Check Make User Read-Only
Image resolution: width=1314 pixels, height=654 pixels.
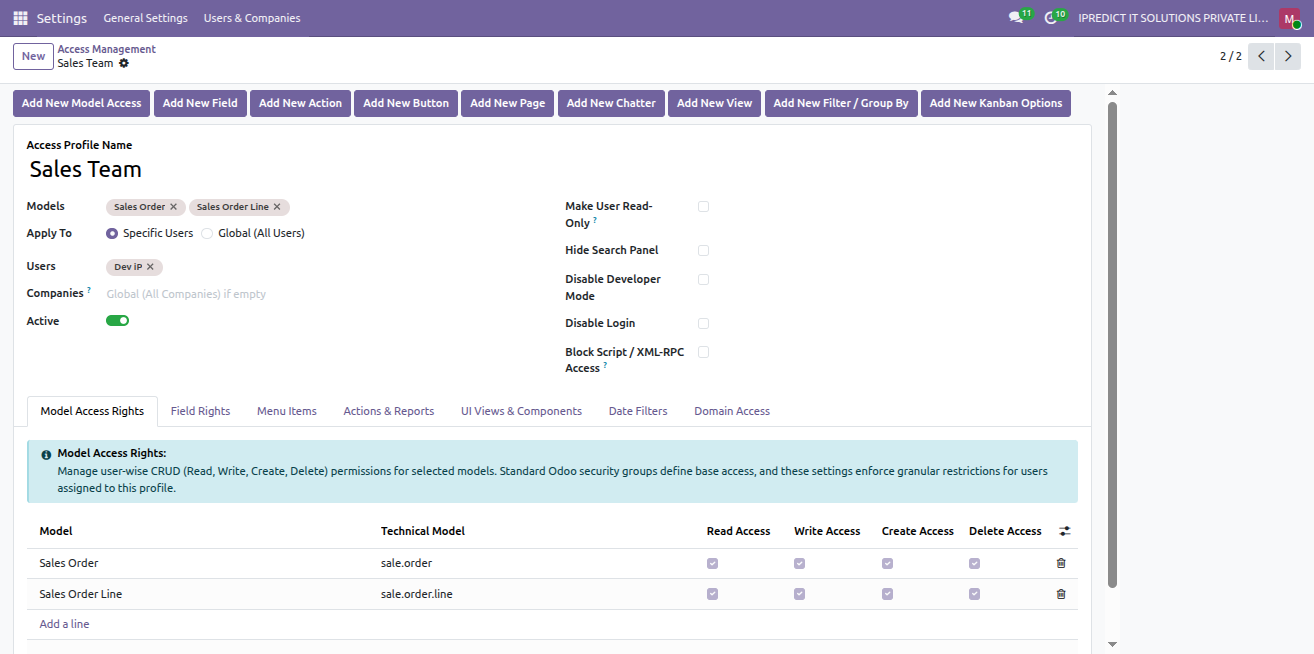pyautogui.click(x=704, y=206)
